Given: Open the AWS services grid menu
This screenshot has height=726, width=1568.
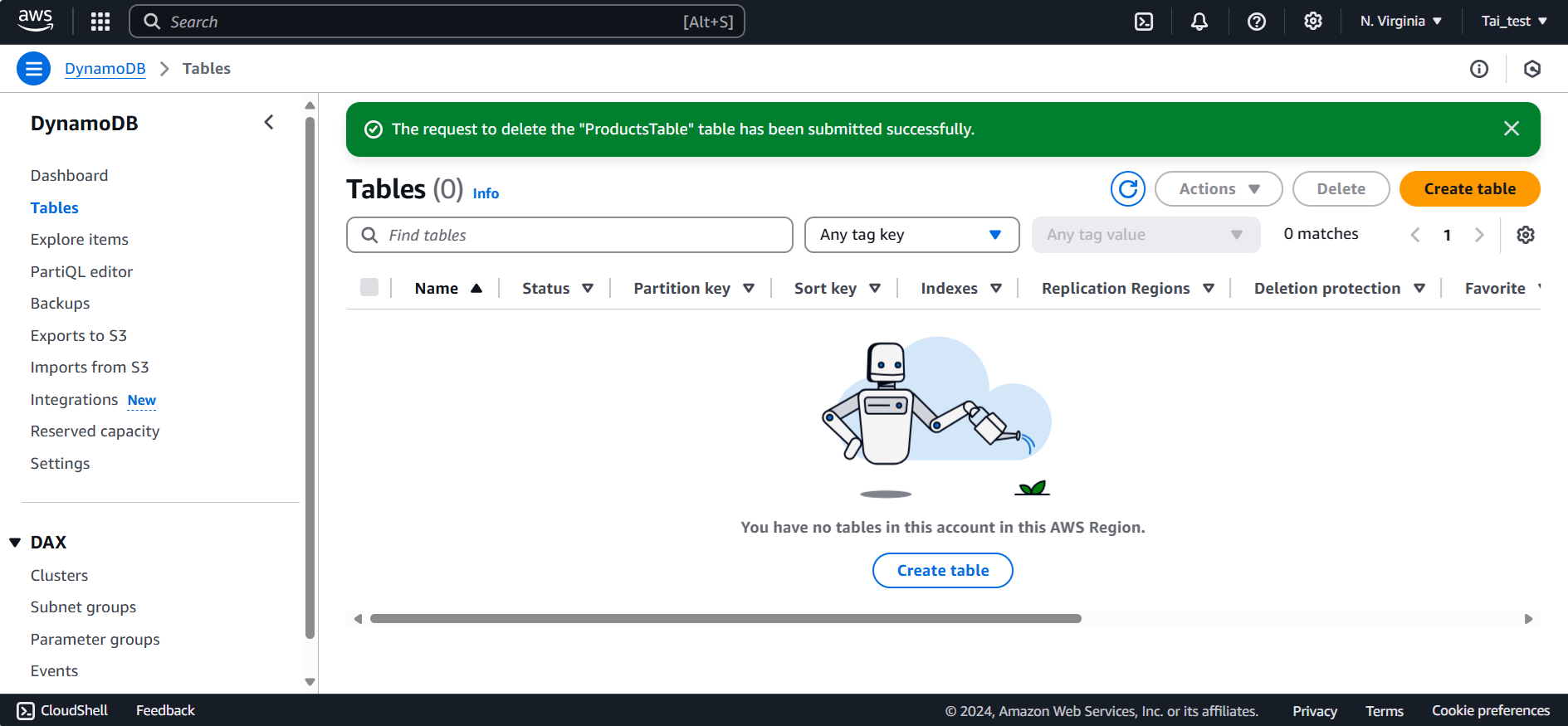Looking at the screenshot, I should point(100,22).
